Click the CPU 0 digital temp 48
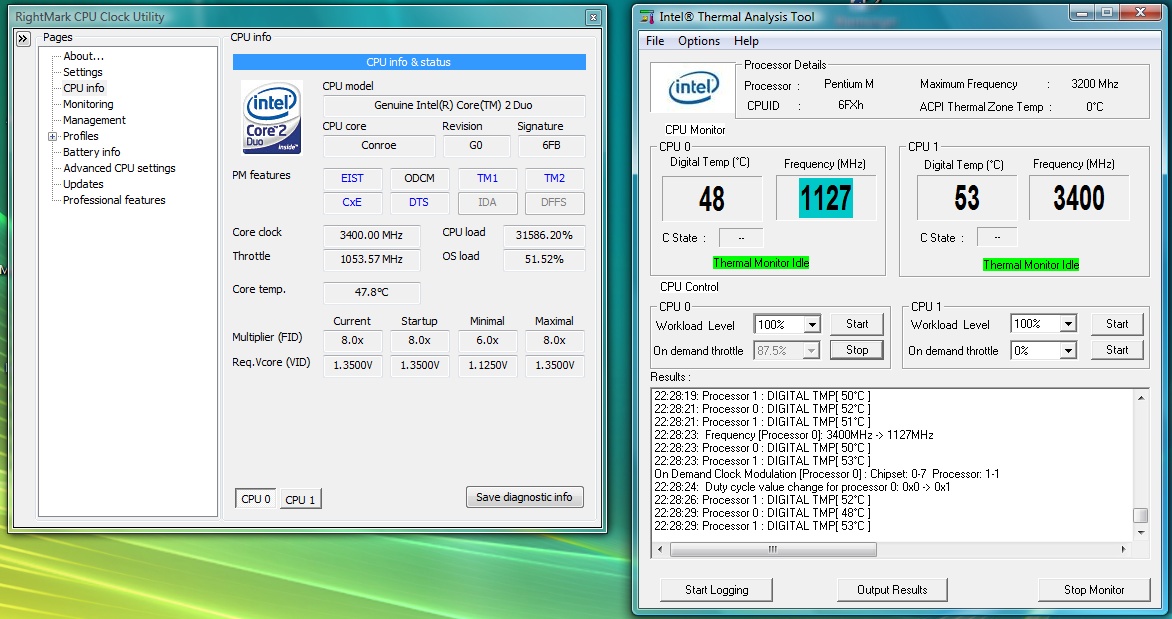 [x=712, y=198]
